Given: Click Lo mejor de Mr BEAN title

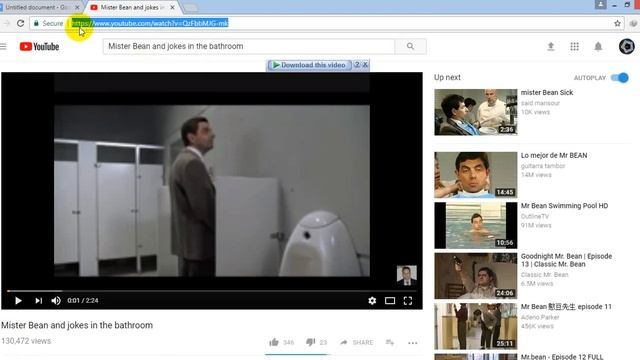Looking at the screenshot, I should tap(554, 156).
